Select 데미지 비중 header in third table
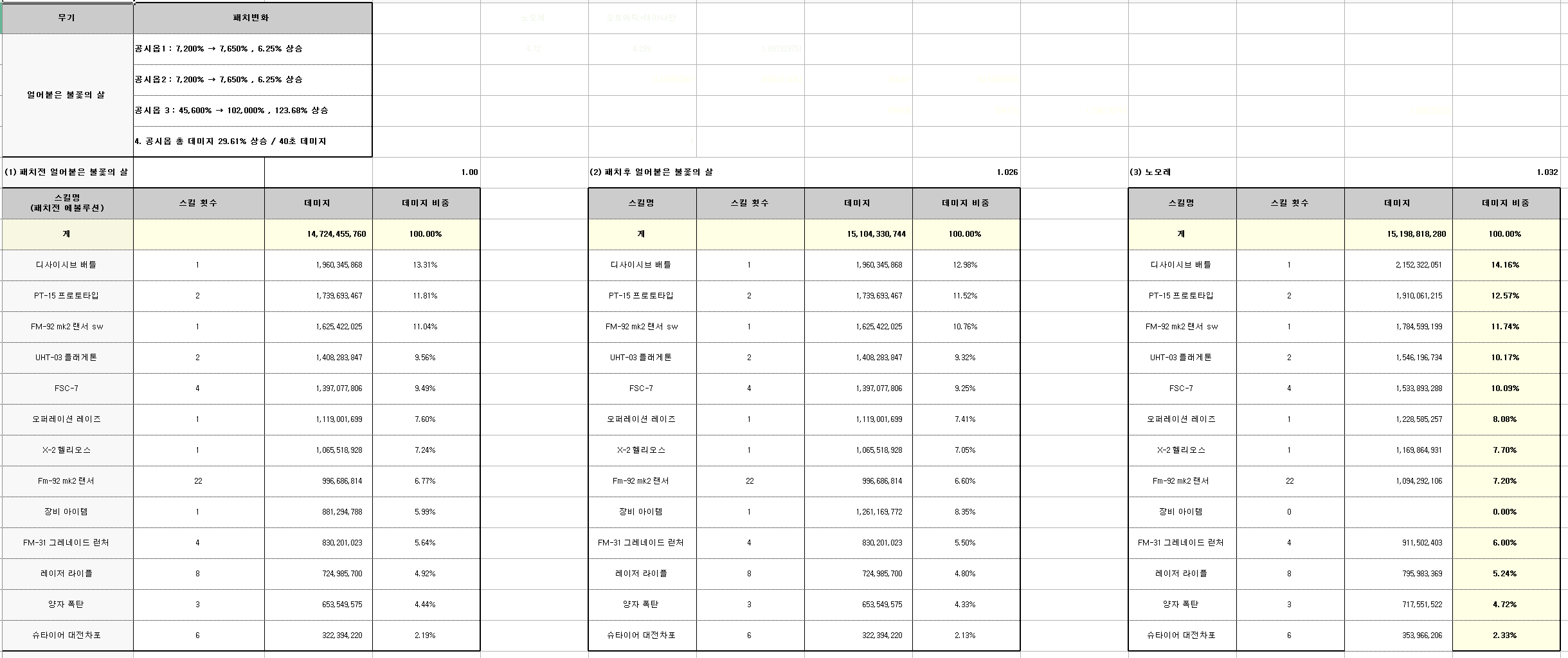1568x658 pixels. [1506, 203]
